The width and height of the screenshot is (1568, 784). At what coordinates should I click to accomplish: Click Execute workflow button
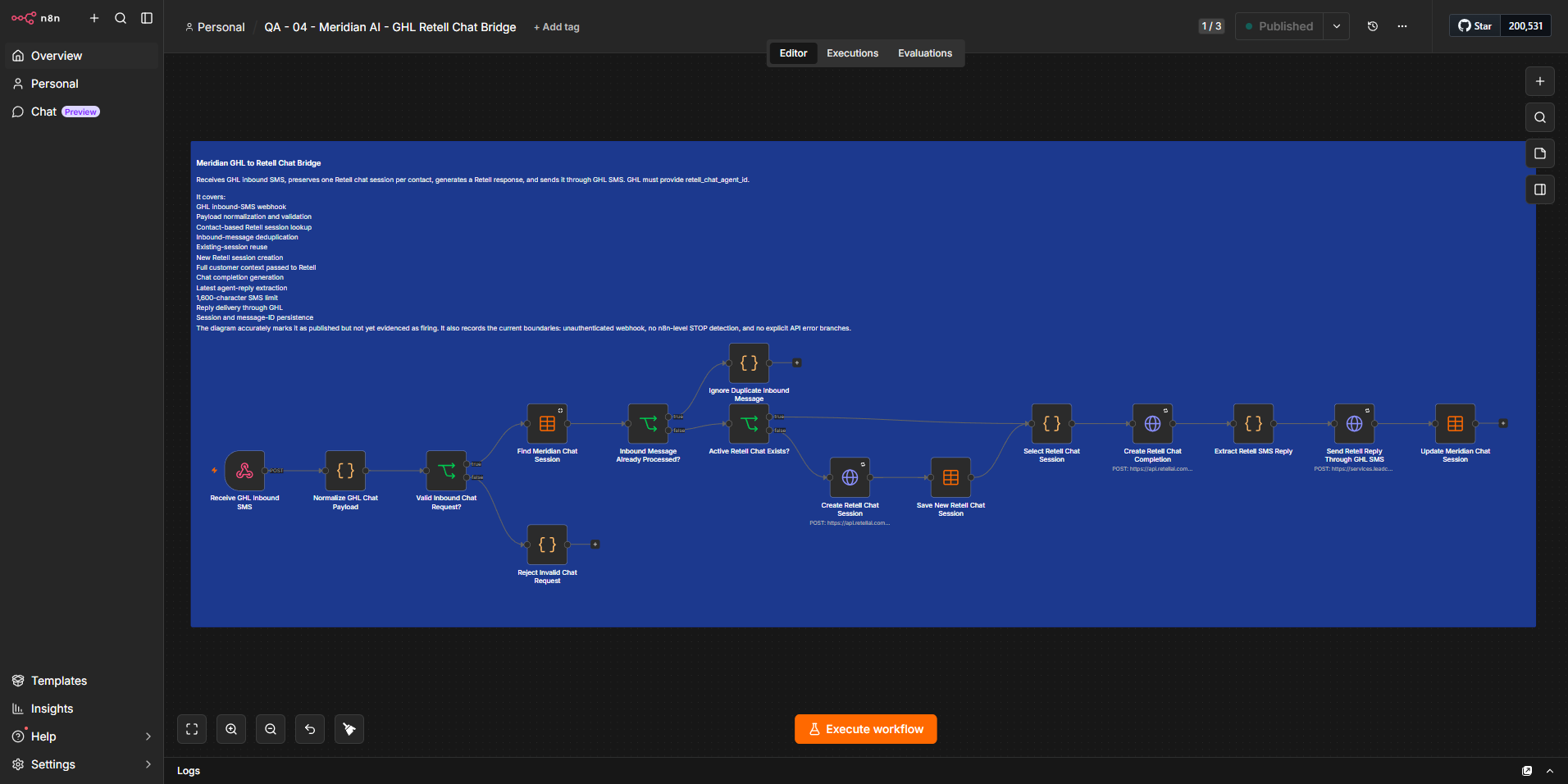click(866, 729)
